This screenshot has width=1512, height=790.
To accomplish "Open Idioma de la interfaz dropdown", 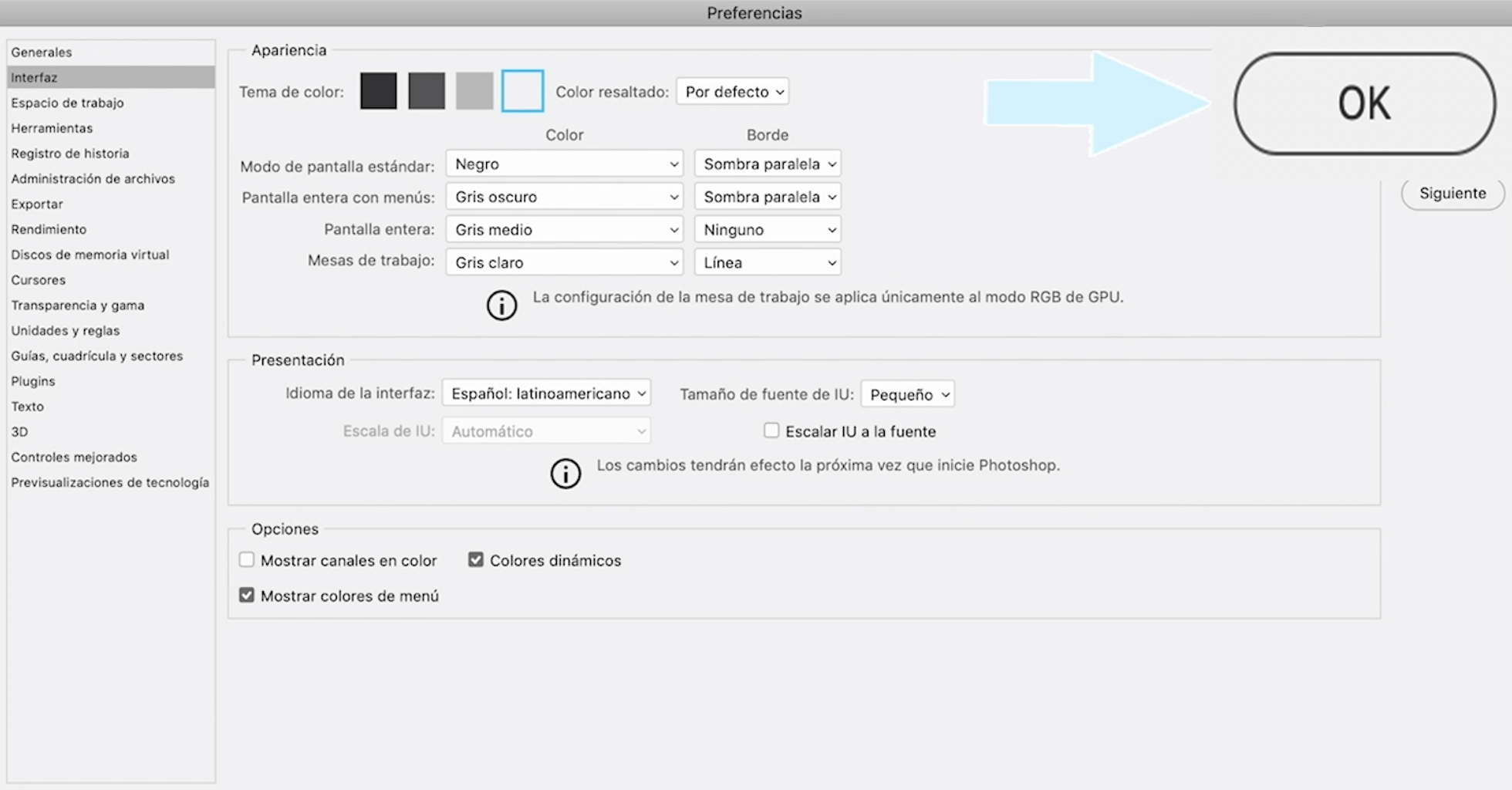I will pyautogui.click(x=546, y=393).
